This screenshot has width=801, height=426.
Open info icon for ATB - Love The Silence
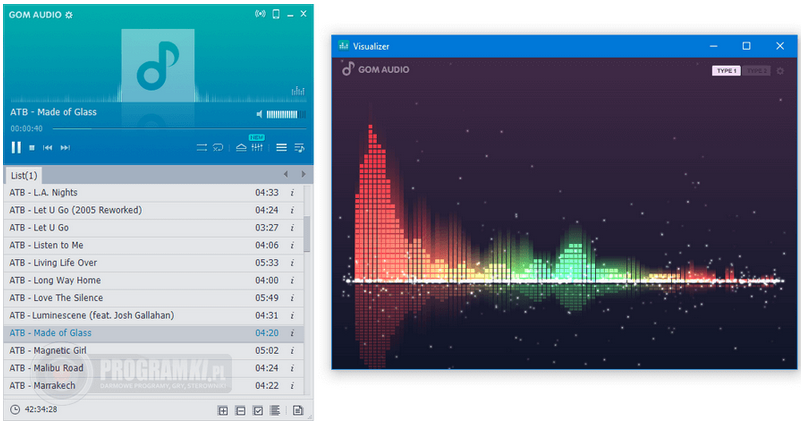[x=292, y=298]
